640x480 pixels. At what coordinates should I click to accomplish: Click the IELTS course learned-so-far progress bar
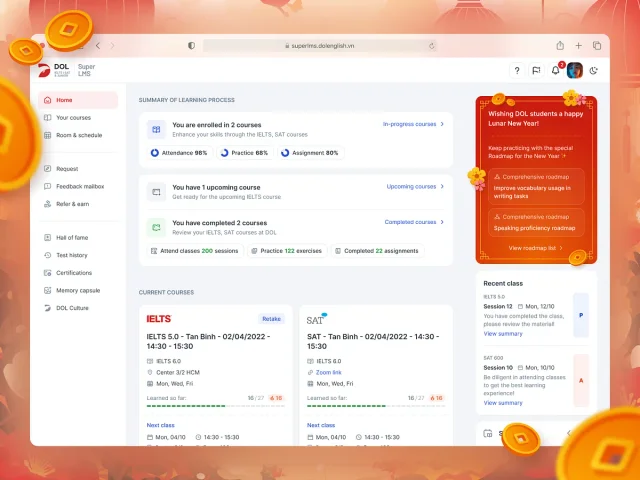[x=216, y=406]
